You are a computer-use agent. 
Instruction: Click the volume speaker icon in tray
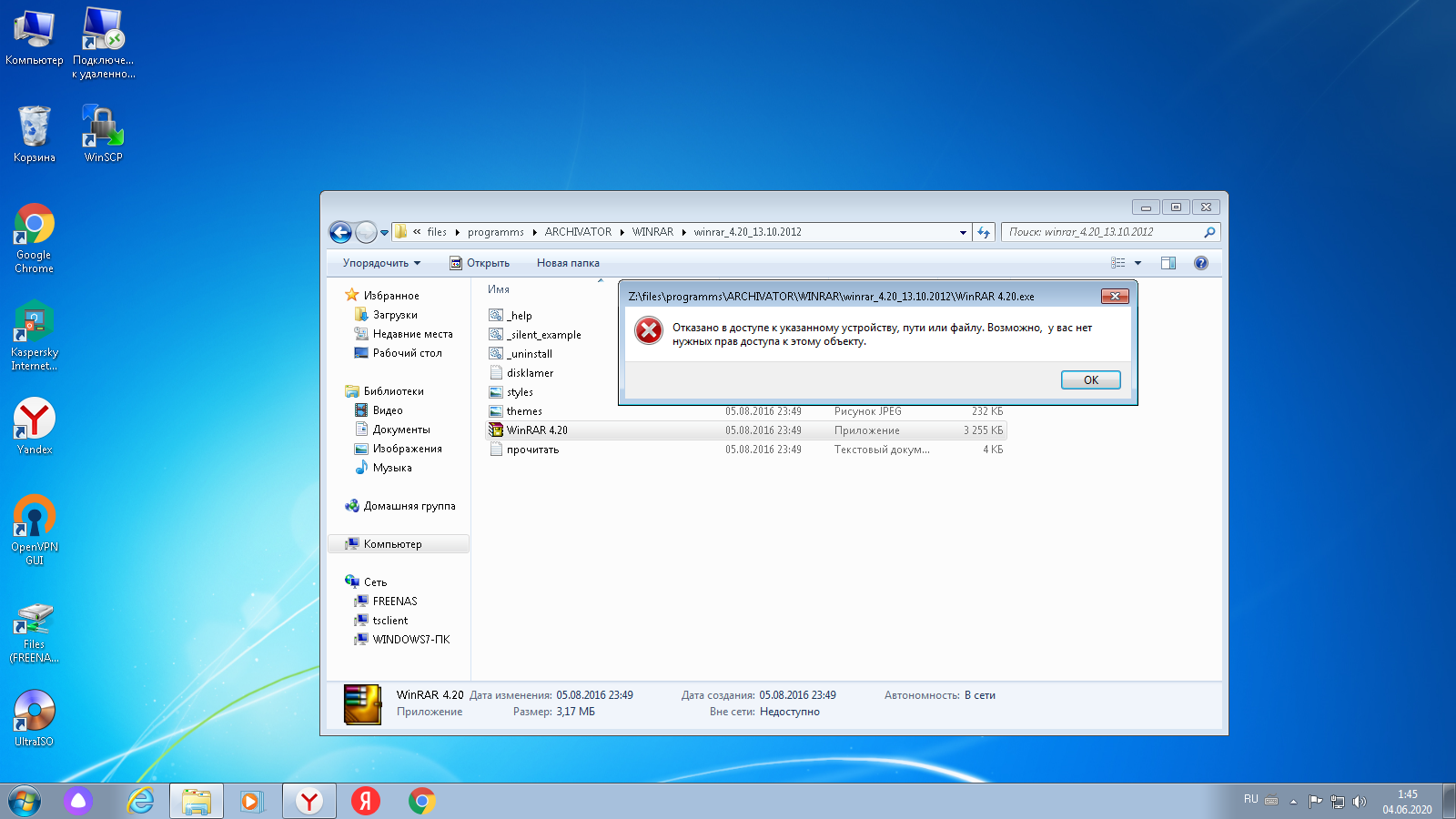(1360, 802)
